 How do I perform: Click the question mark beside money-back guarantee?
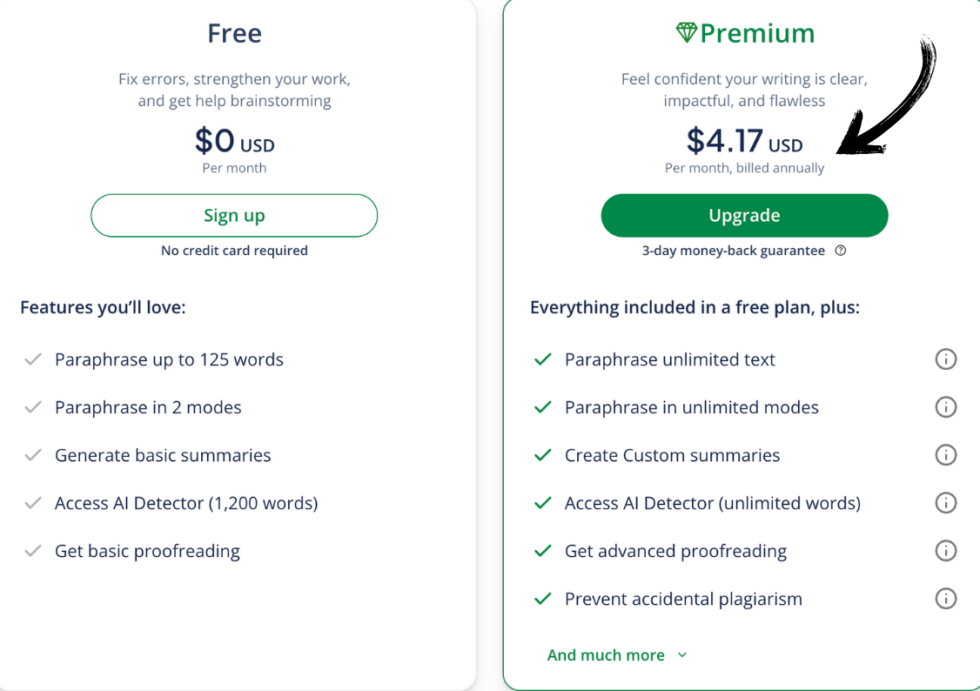click(x=840, y=251)
